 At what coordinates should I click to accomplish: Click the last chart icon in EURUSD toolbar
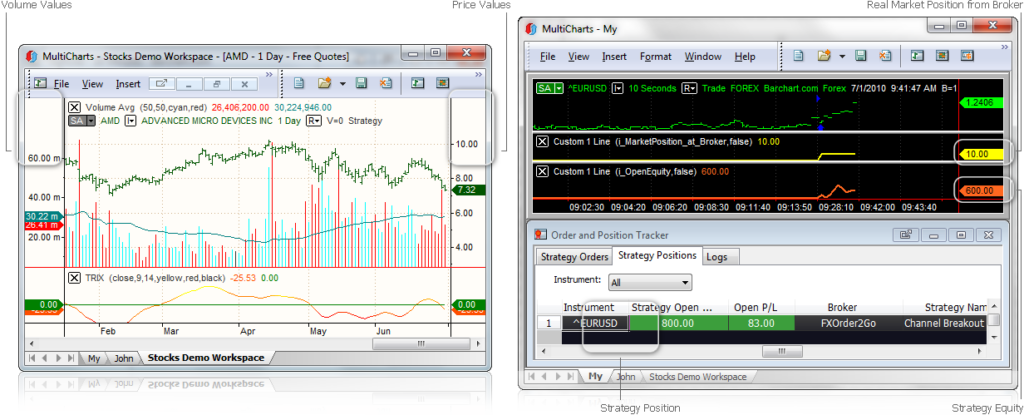(x=966, y=57)
